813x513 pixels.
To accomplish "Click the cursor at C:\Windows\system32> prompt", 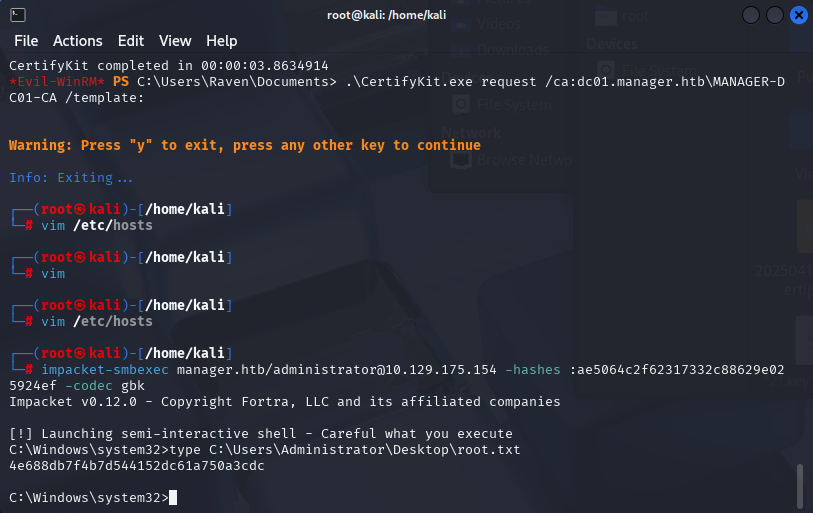I will [173, 497].
